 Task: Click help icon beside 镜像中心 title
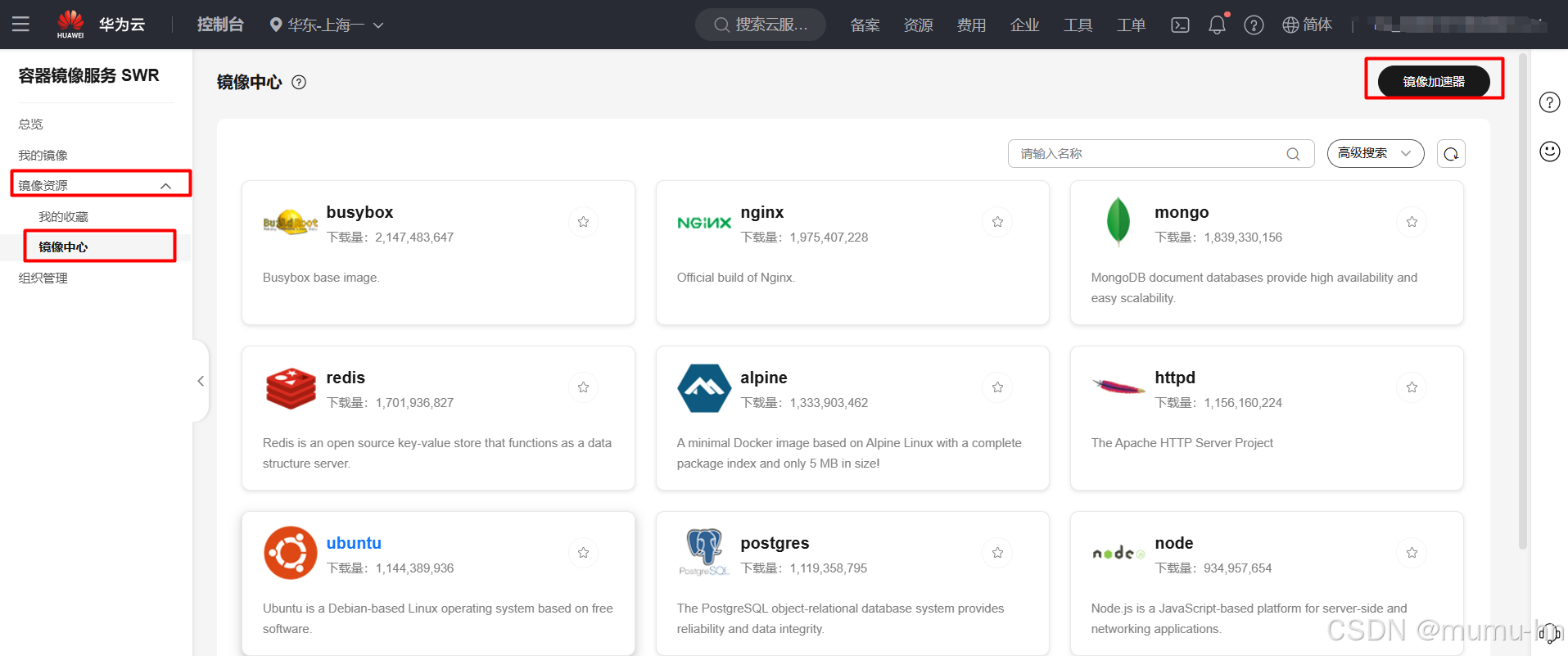pos(299,82)
